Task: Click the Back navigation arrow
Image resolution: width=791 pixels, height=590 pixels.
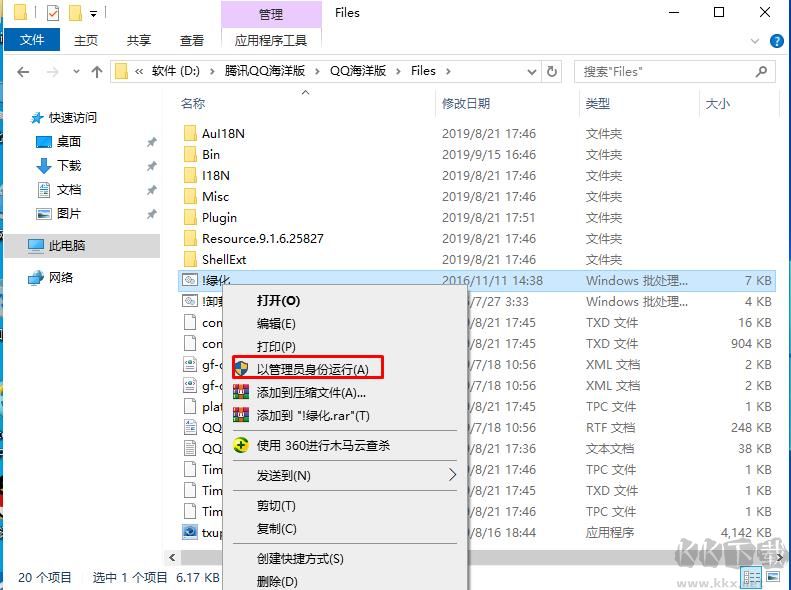Action: click(x=23, y=71)
